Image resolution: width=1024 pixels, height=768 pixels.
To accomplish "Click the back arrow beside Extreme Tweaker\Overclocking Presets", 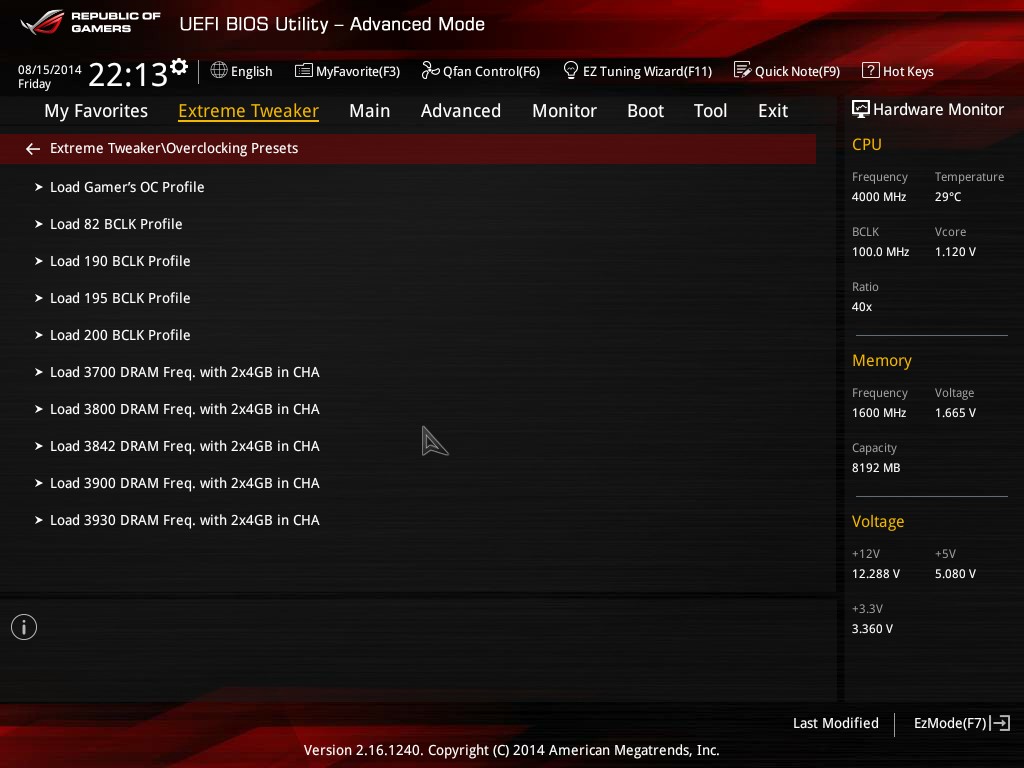I will tap(33, 149).
